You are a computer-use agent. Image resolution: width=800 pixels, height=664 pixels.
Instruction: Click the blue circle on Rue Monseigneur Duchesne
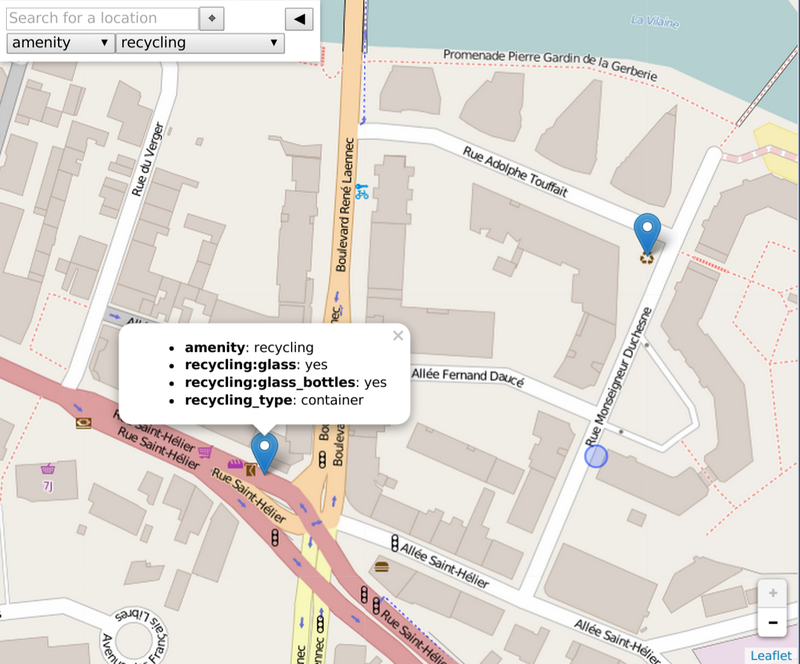click(x=595, y=456)
